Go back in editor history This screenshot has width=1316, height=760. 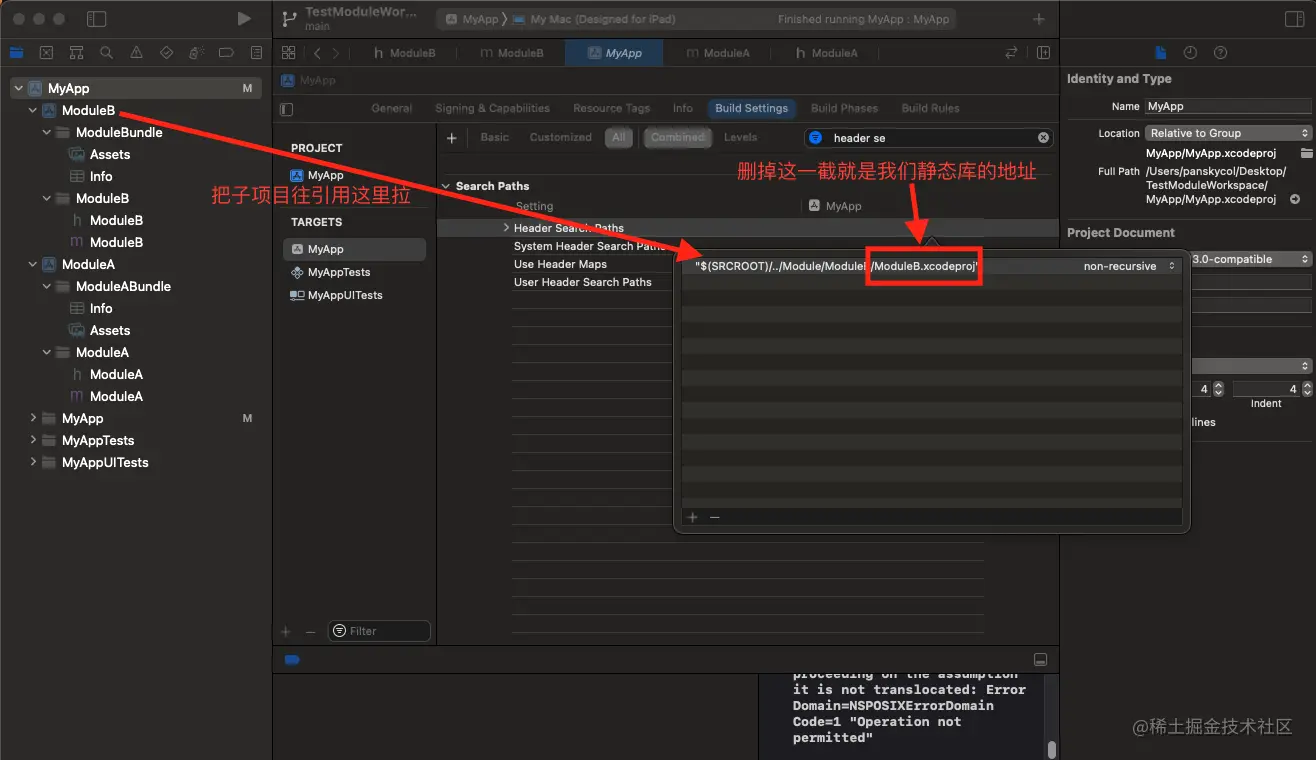click(316, 53)
